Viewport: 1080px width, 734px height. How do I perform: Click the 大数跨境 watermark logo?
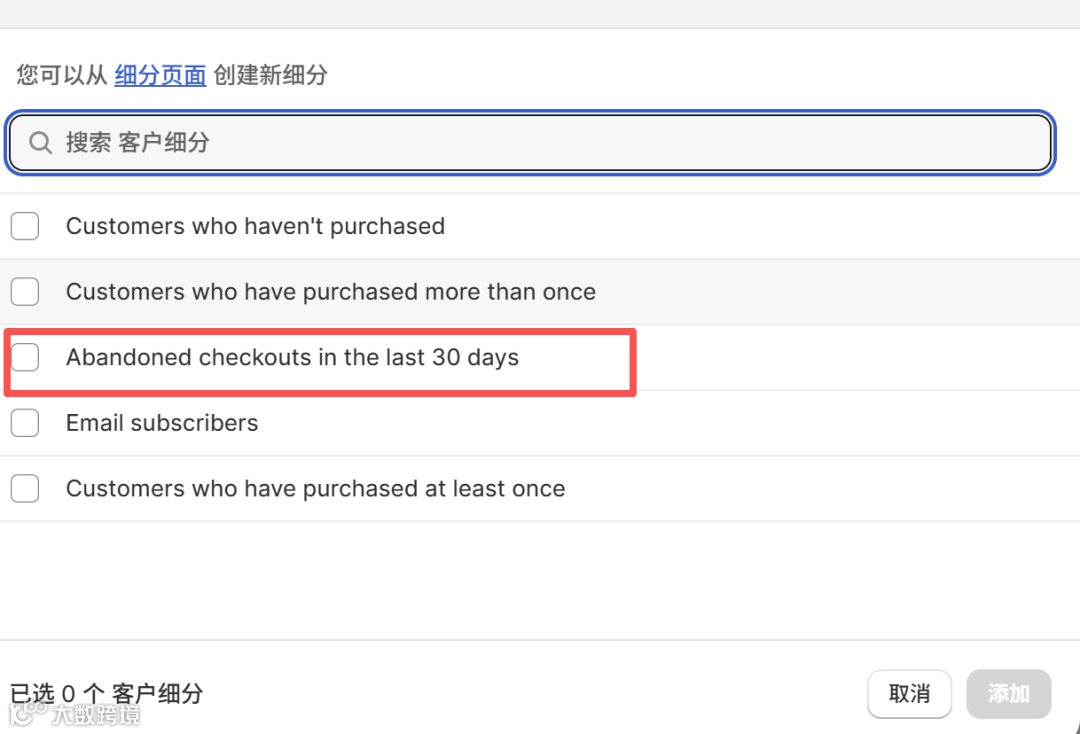tap(75, 714)
